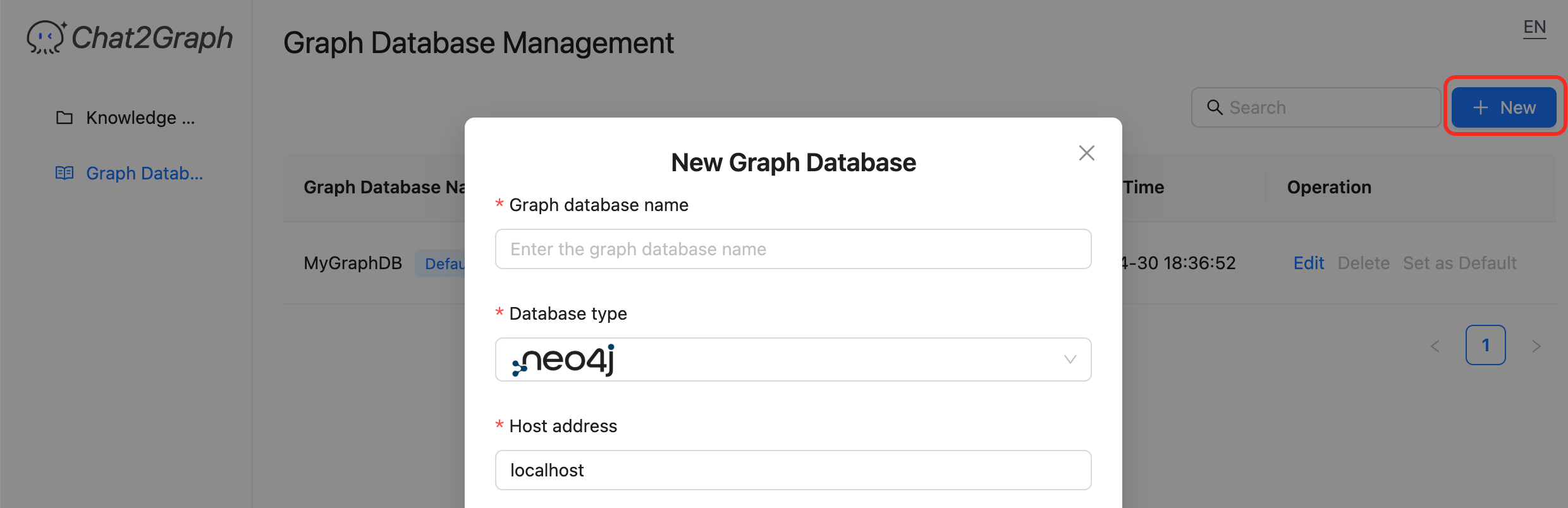Click the Chat2Graph octopus logo icon
The height and width of the screenshot is (508, 1568).
click(x=46, y=38)
